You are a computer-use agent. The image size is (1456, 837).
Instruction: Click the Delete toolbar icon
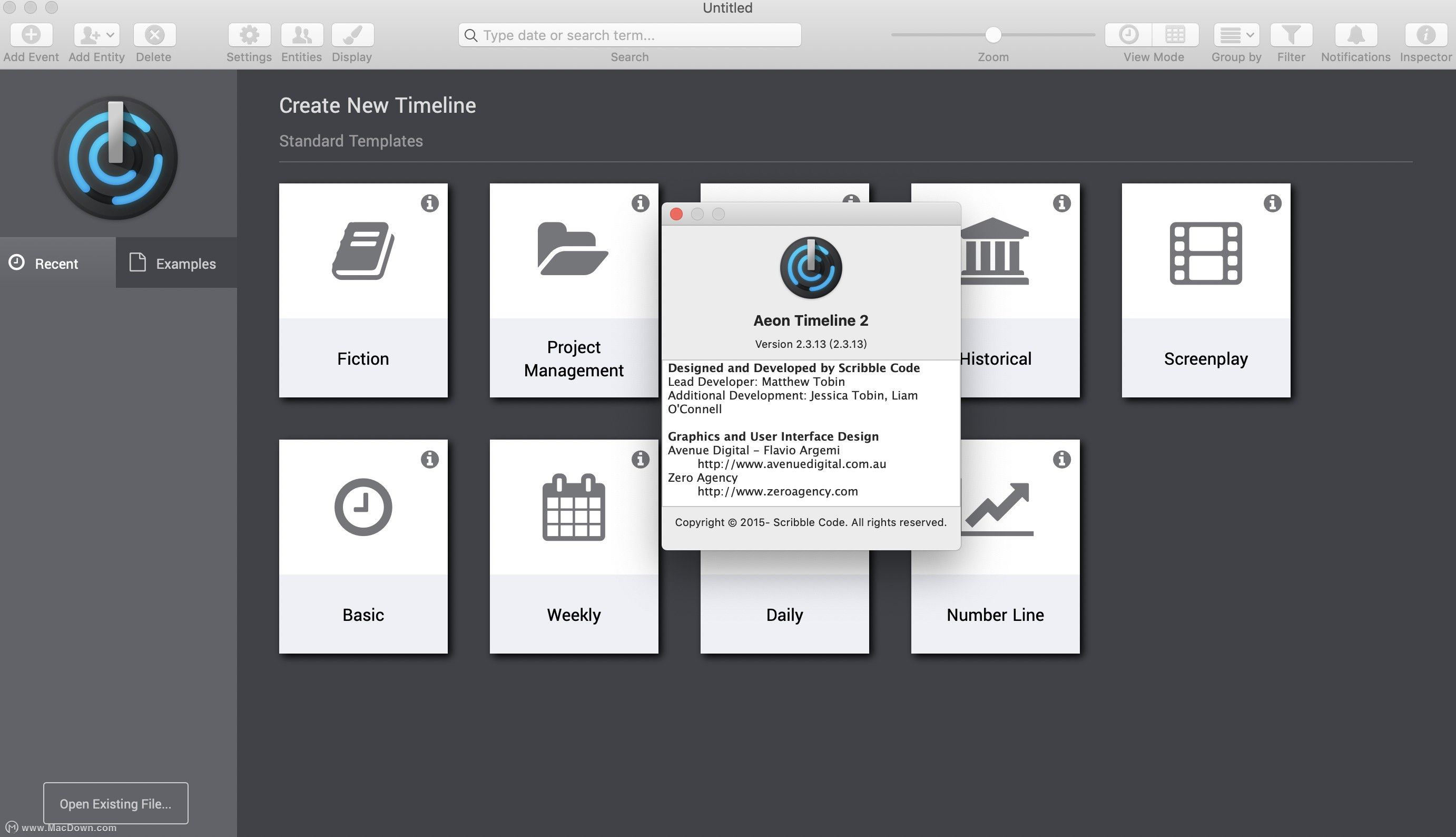click(x=154, y=35)
